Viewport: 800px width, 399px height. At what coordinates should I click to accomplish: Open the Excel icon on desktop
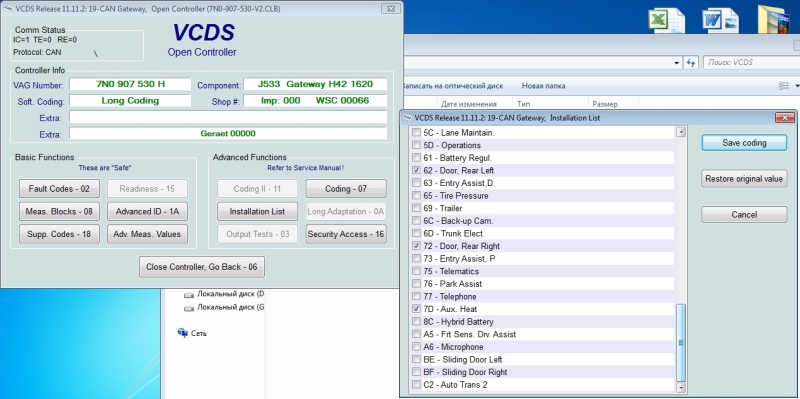(x=665, y=20)
